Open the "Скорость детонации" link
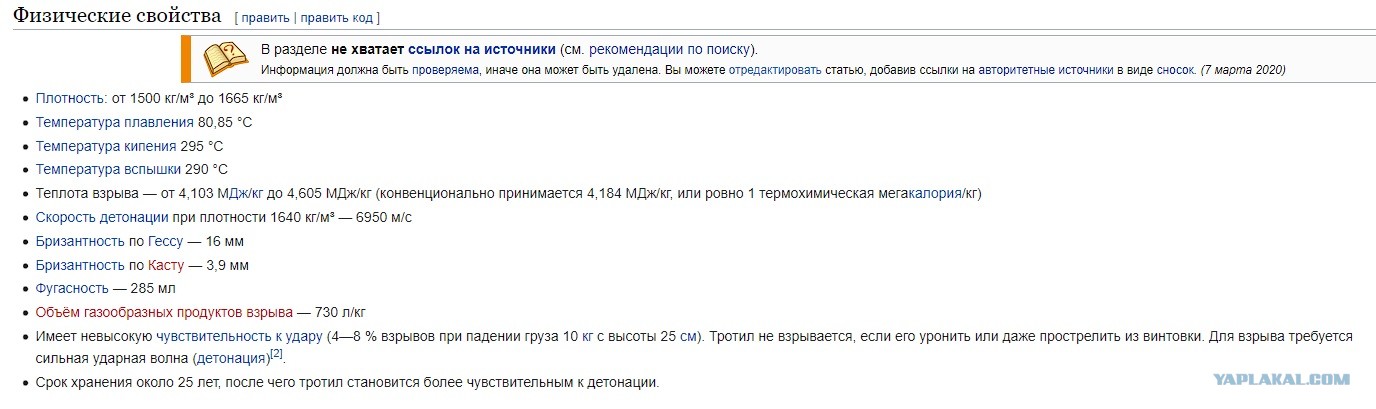This screenshot has width=1376, height=409. 102,217
